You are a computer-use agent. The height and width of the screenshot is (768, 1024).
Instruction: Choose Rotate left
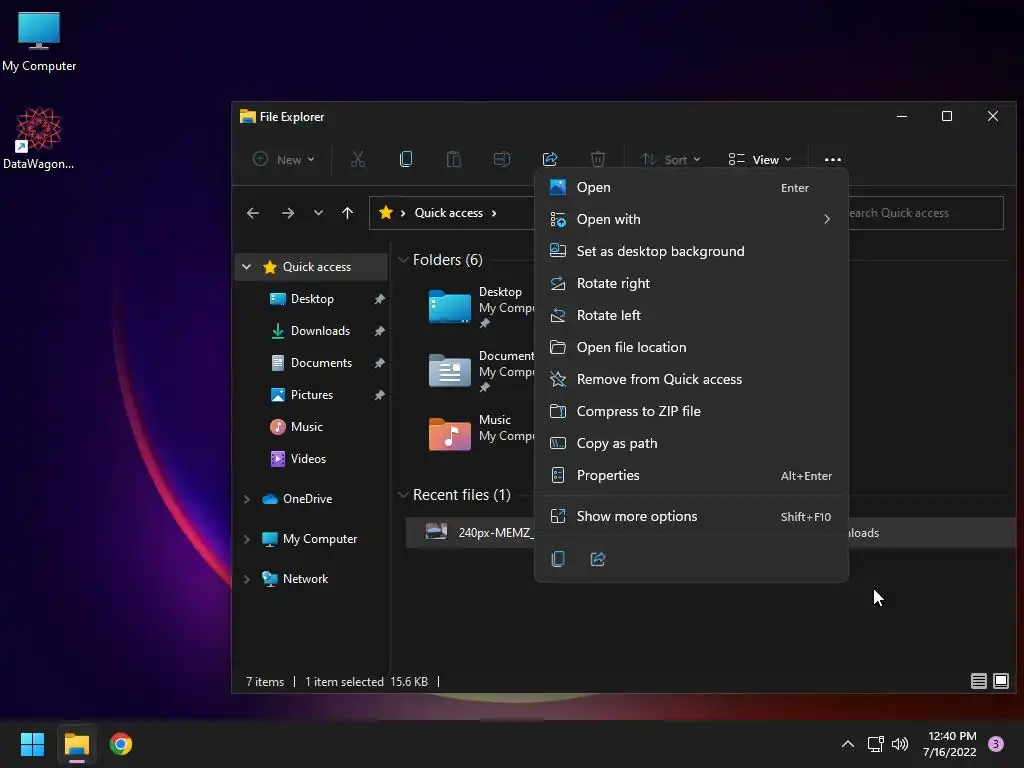coord(691,315)
